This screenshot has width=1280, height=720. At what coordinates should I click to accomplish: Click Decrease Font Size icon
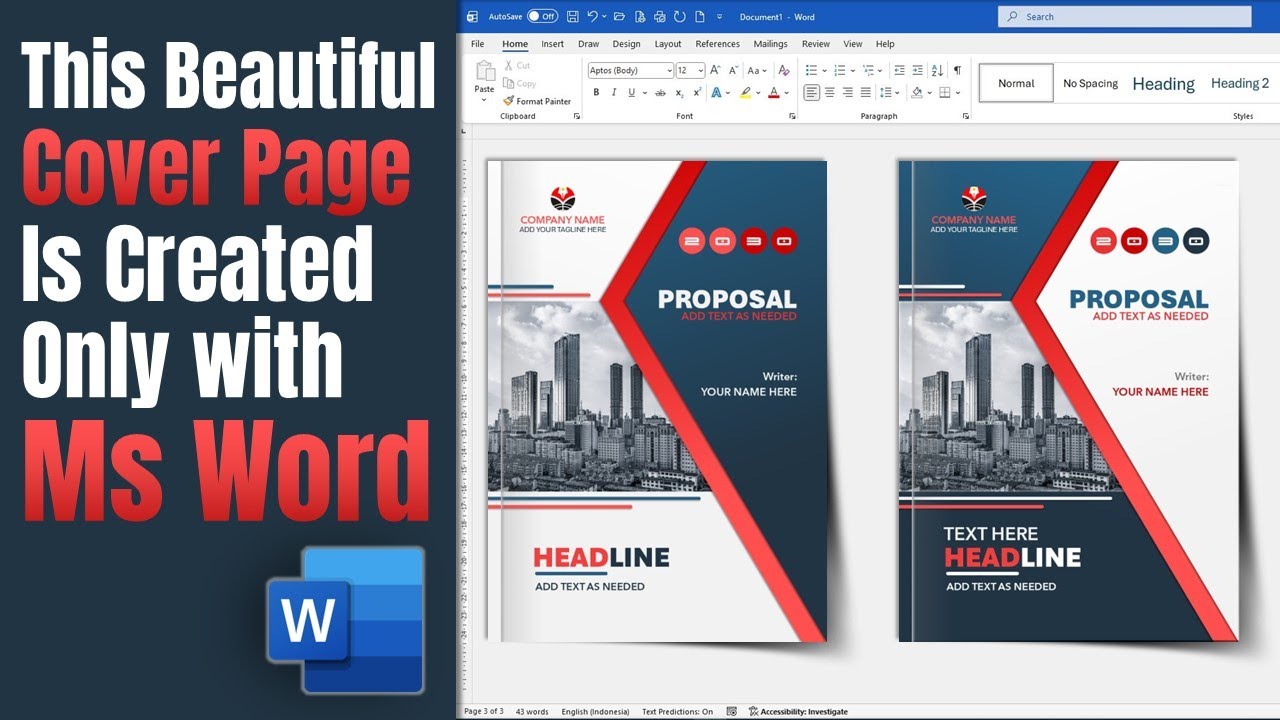coord(732,70)
